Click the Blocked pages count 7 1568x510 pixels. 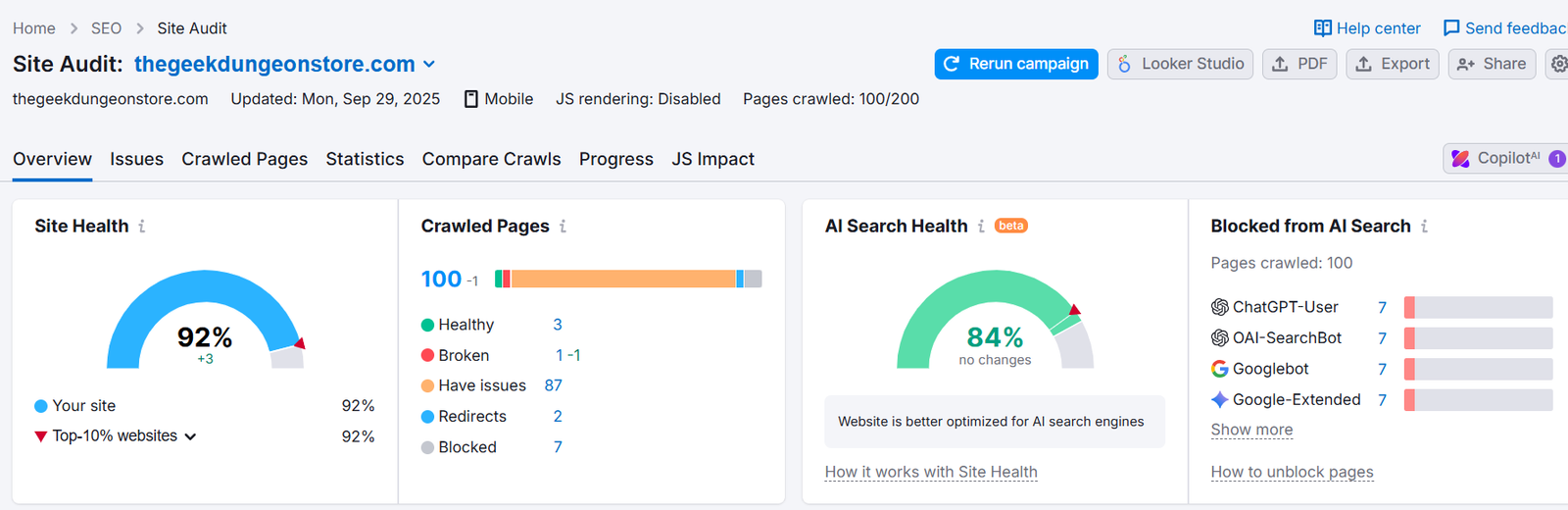(x=558, y=447)
